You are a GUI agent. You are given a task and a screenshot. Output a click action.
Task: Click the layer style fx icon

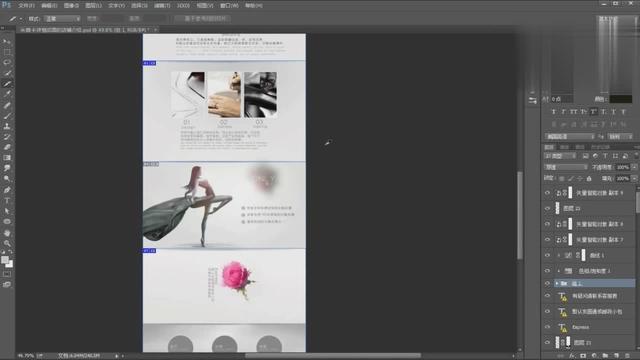[571, 356]
